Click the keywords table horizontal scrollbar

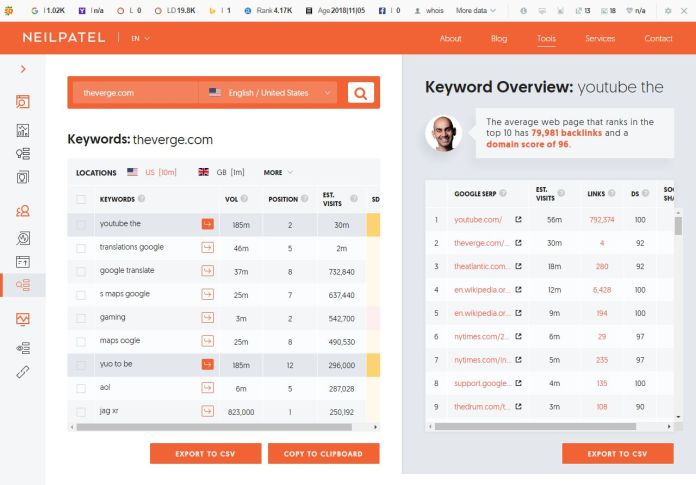(x=214, y=427)
